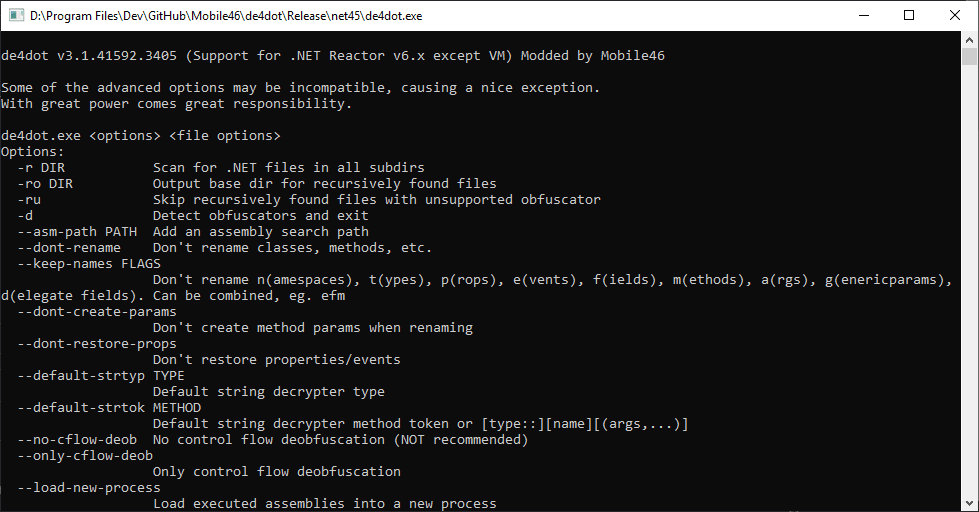Click the 'Options:' heading text
Image resolution: width=979 pixels, height=512 pixels.
pyautogui.click(x=32, y=152)
